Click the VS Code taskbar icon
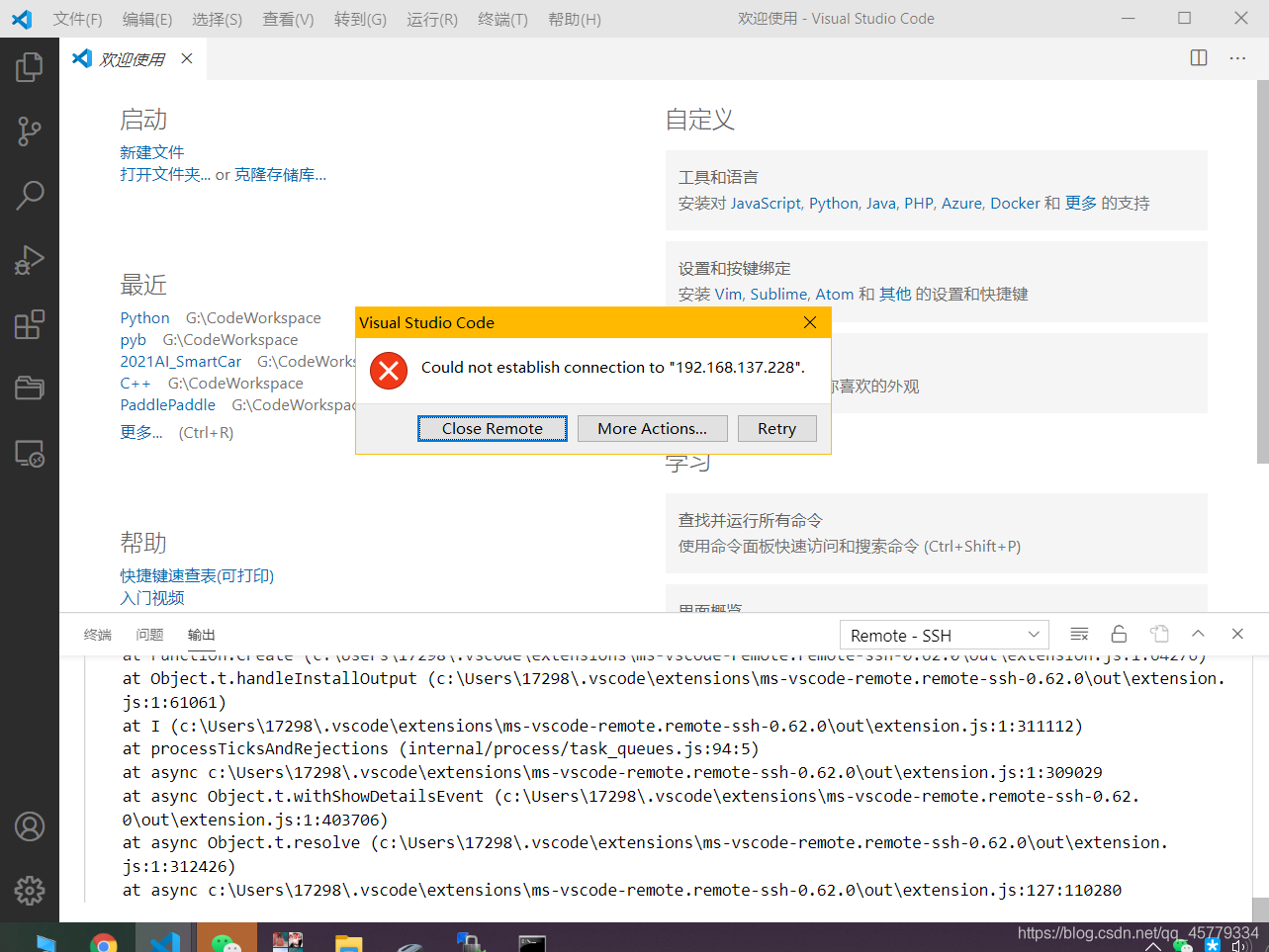 tap(165, 942)
